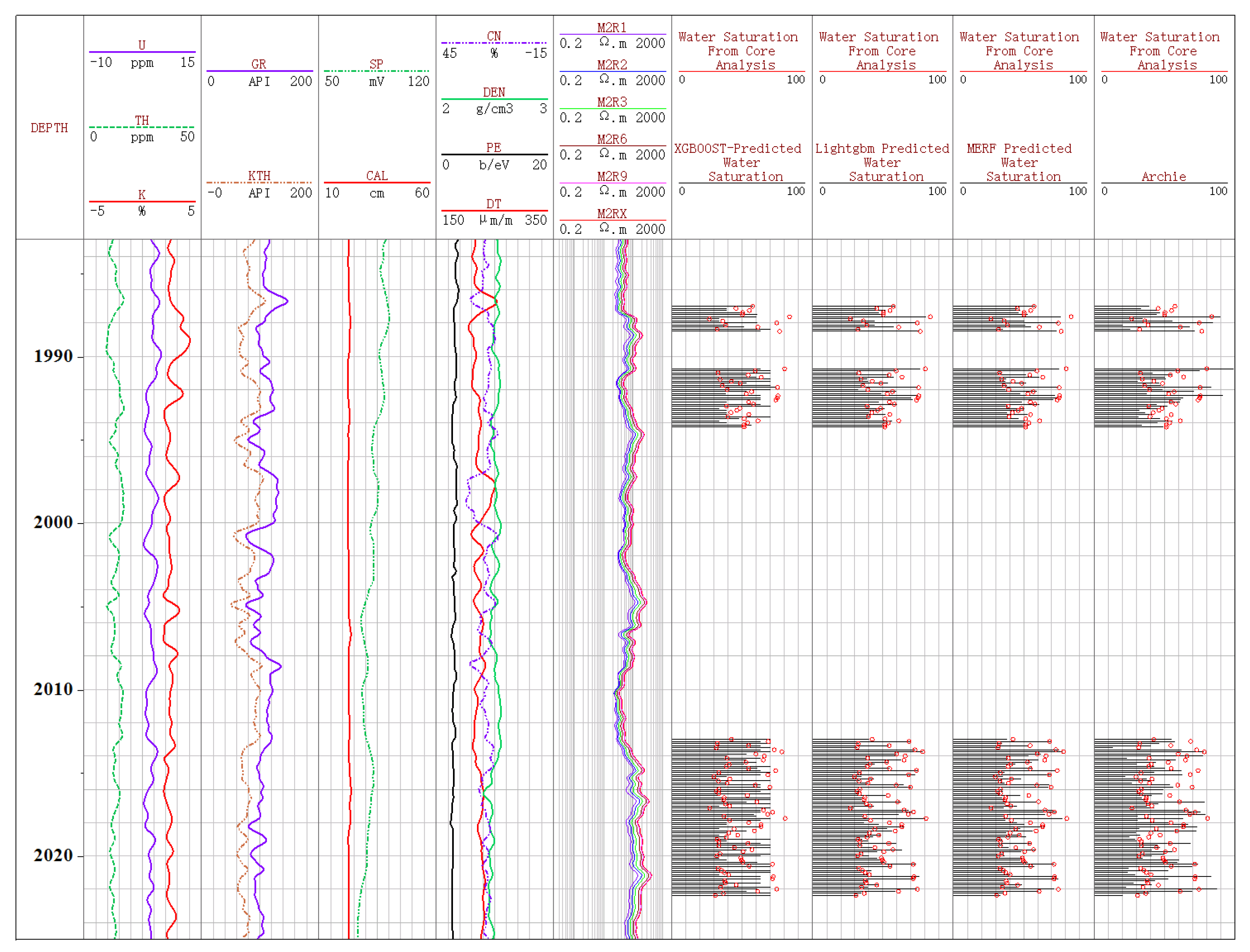Select the PE curve header label

point(494,148)
